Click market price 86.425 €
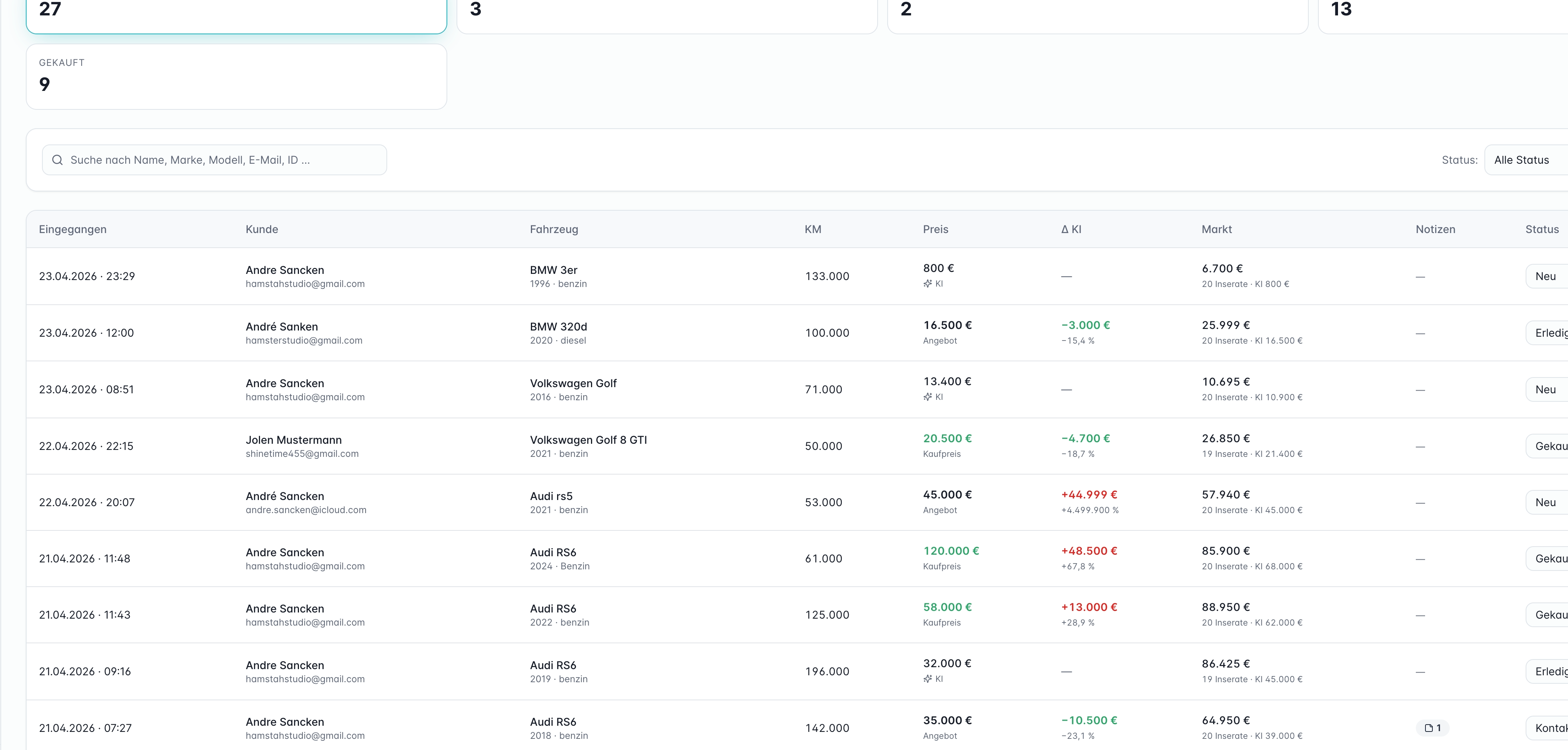This screenshot has width=1568, height=750. [x=1225, y=664]
